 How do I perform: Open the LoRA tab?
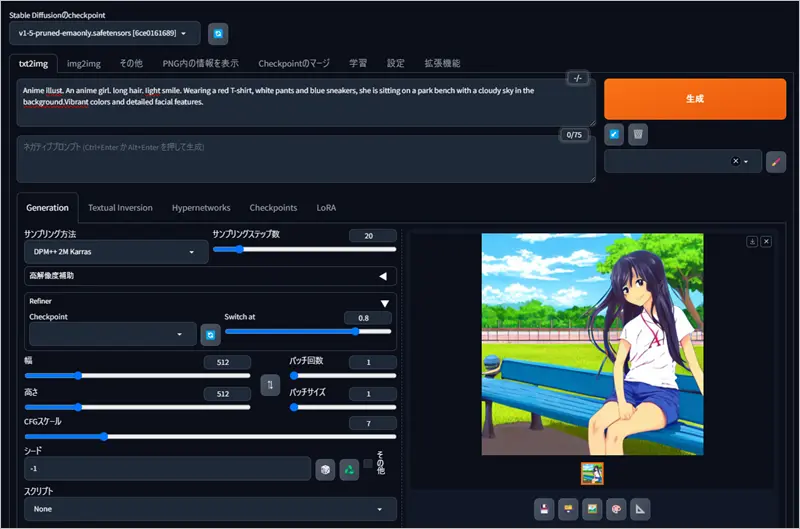[x=326, y=208]
